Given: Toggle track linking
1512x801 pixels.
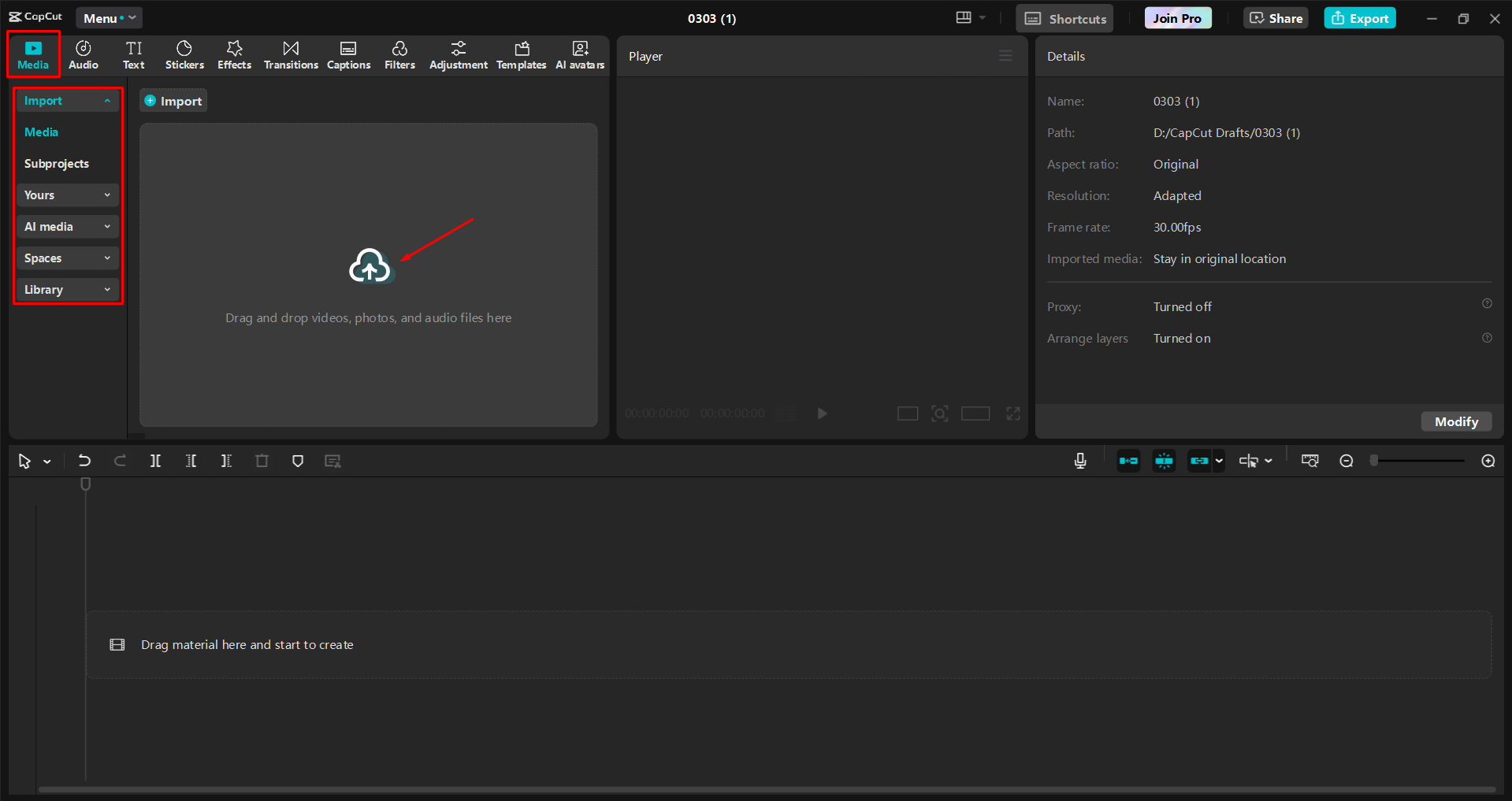Looking at the screenshot, I should pyautogui.click(x=1199, y=461).
